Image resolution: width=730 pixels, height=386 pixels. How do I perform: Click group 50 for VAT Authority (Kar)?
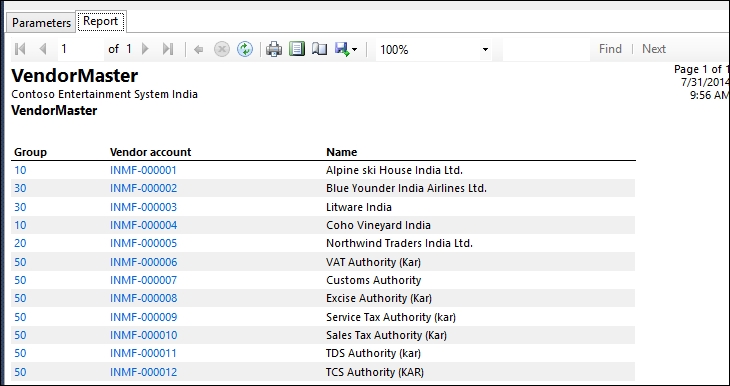[20, 262]
